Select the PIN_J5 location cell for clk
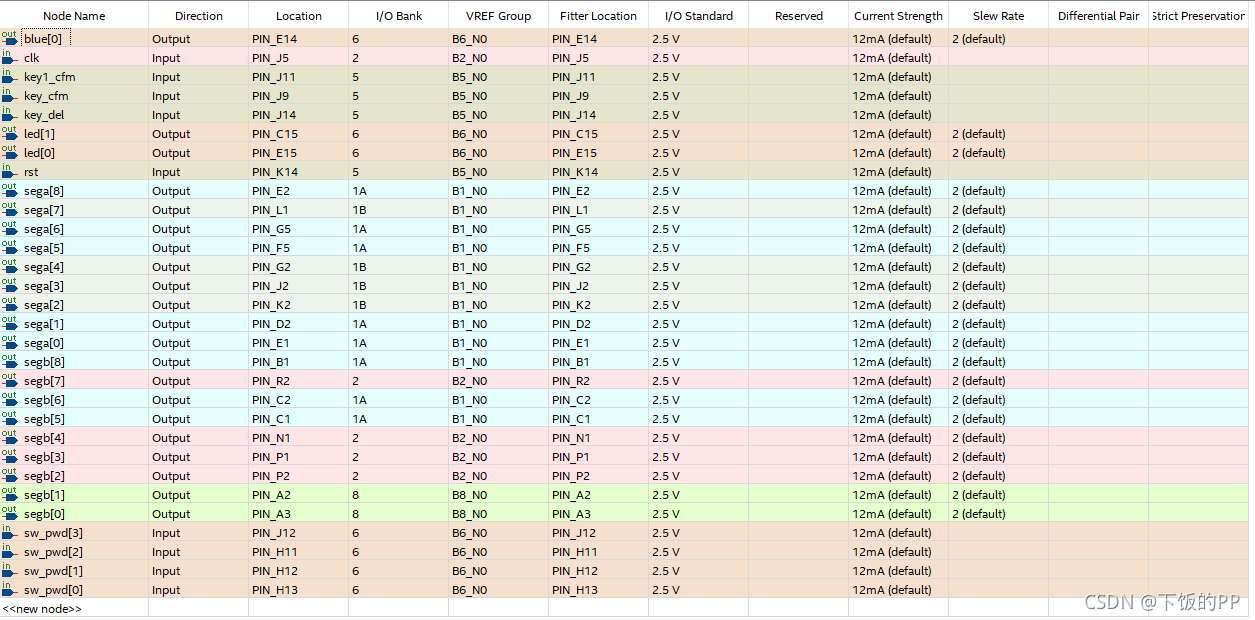Image resolution: width=1255 pixels, height=620 pixels. point(299,58)
